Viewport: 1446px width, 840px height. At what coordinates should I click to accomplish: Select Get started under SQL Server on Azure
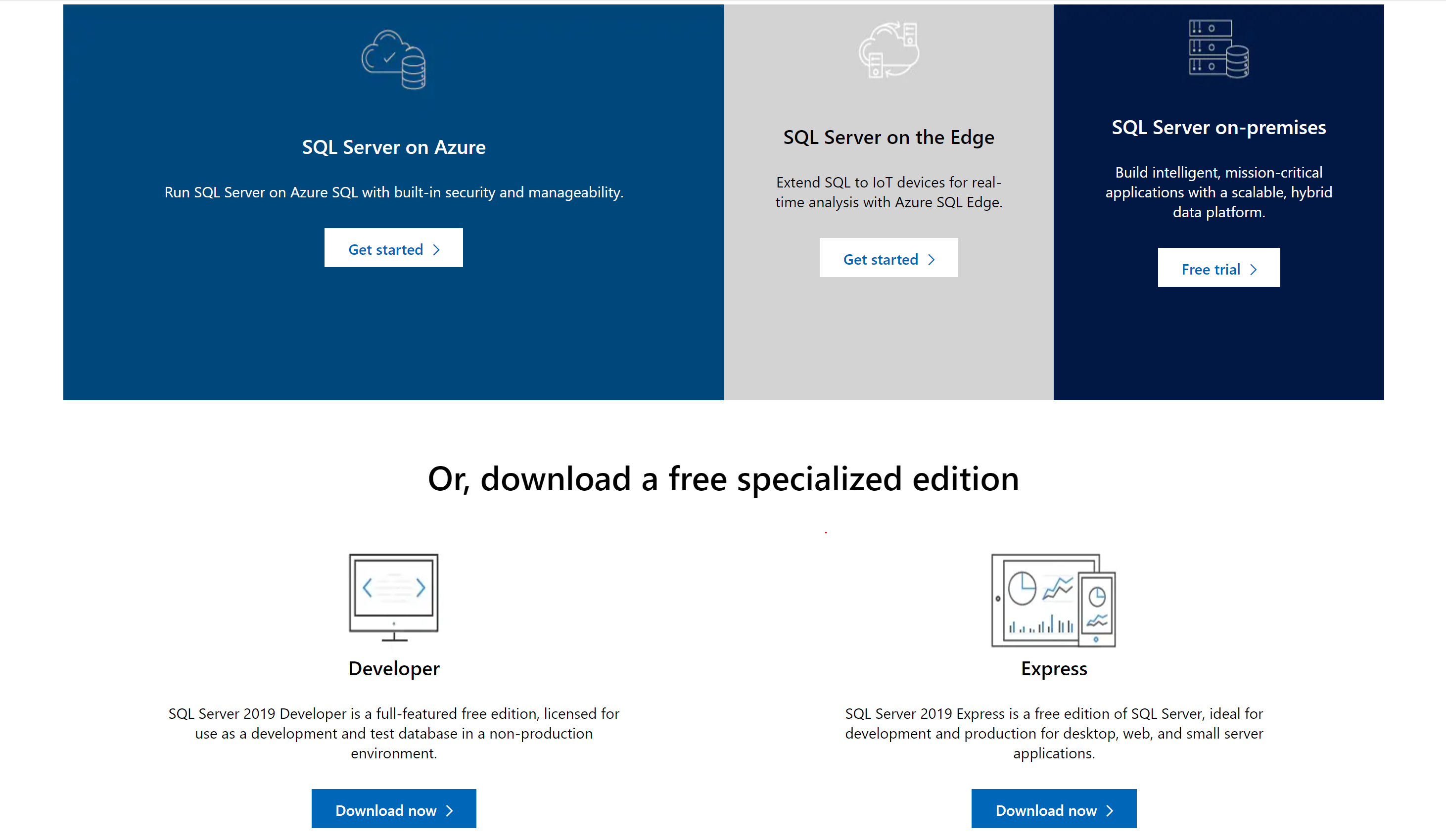pyautogui.click(x=394, y=249)
